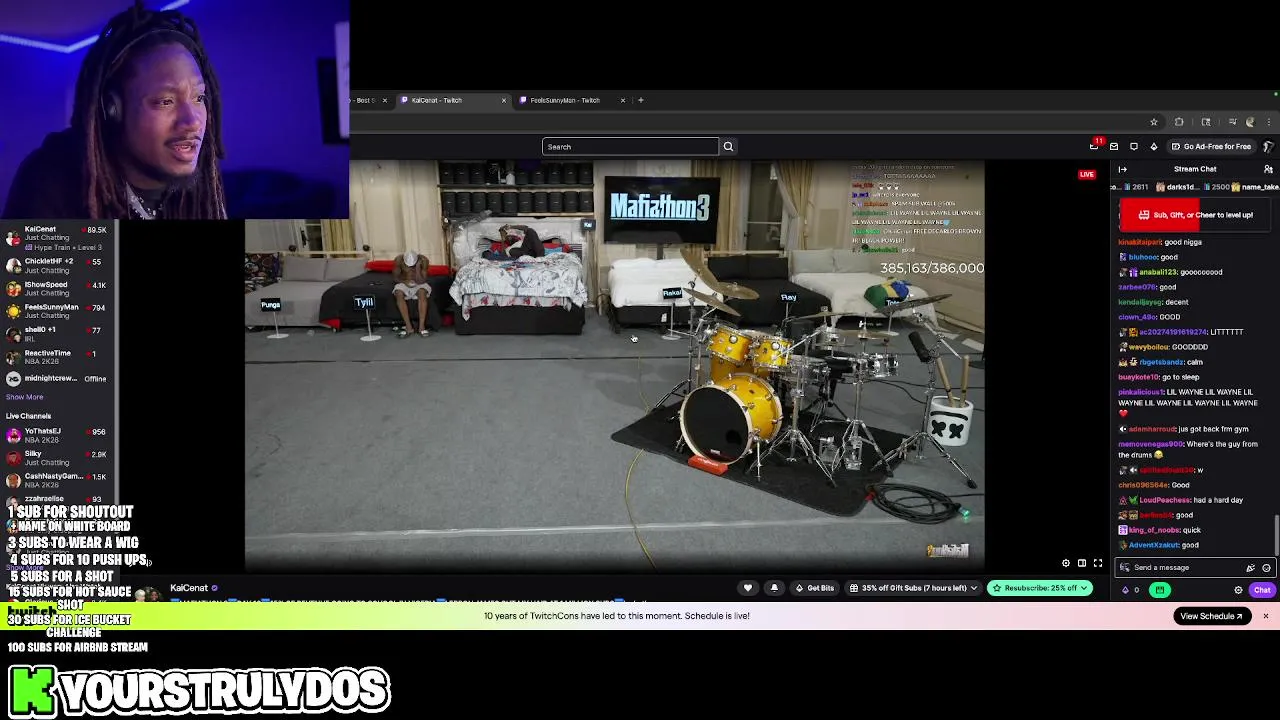The height and width of the screenshot is (720, 1280).
Task: Open Twitch notifications inbox with badge 11
Action: click(x=1094, y=146)
